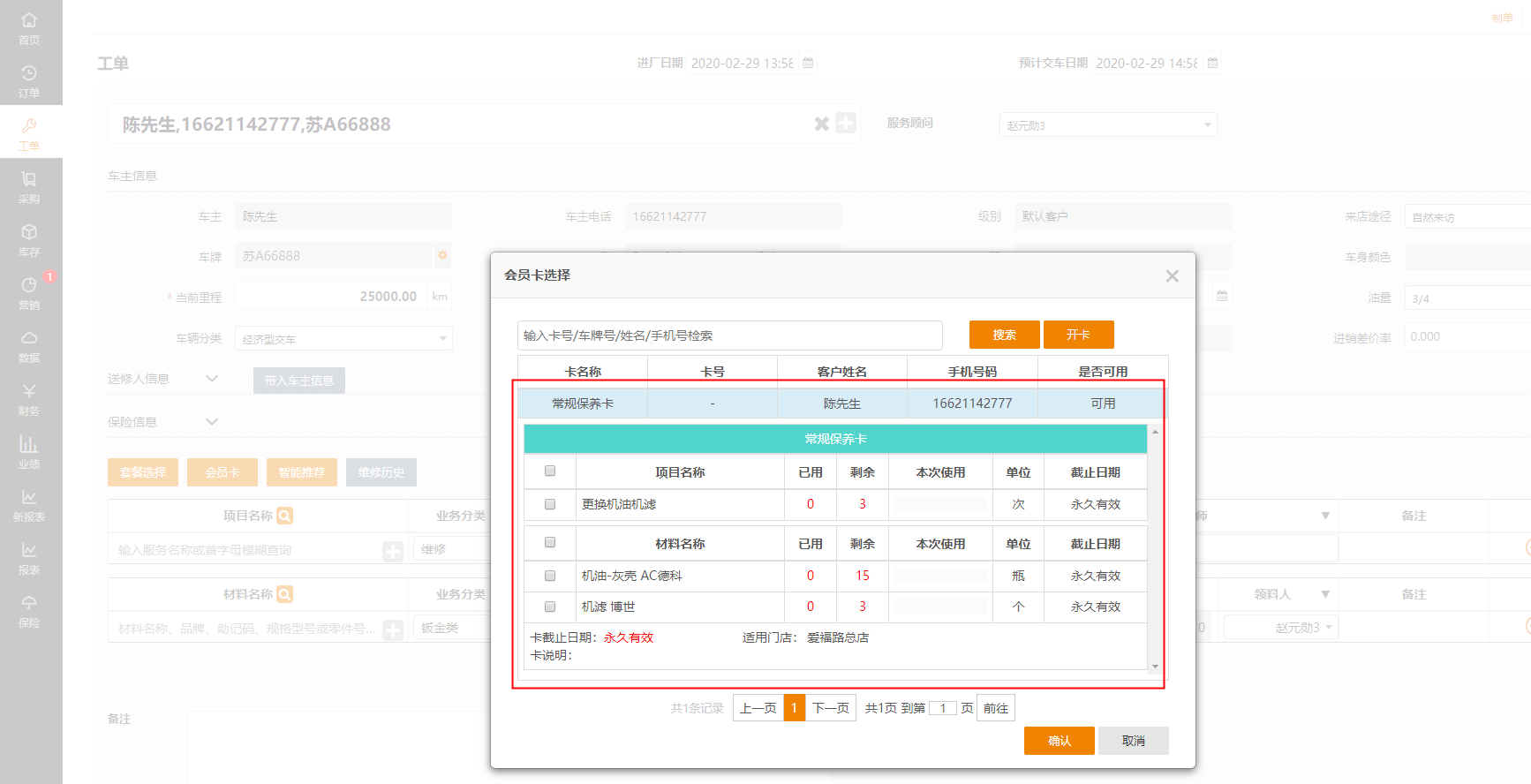Open the 维修 business category dropdown
1531x784 pixels.
point(452,549)
